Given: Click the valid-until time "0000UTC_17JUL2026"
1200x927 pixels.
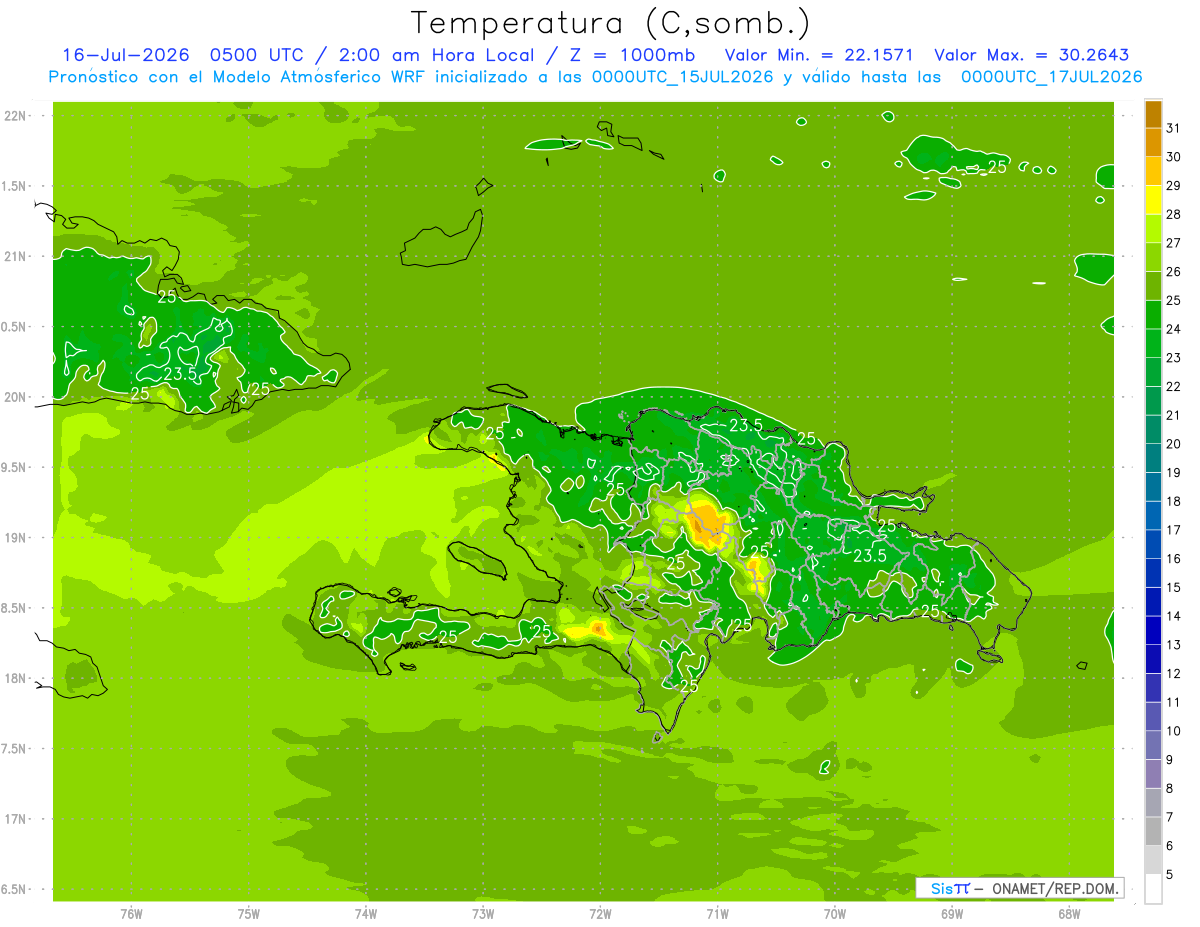Looking at the screenshot, I should coord(1052,77).
